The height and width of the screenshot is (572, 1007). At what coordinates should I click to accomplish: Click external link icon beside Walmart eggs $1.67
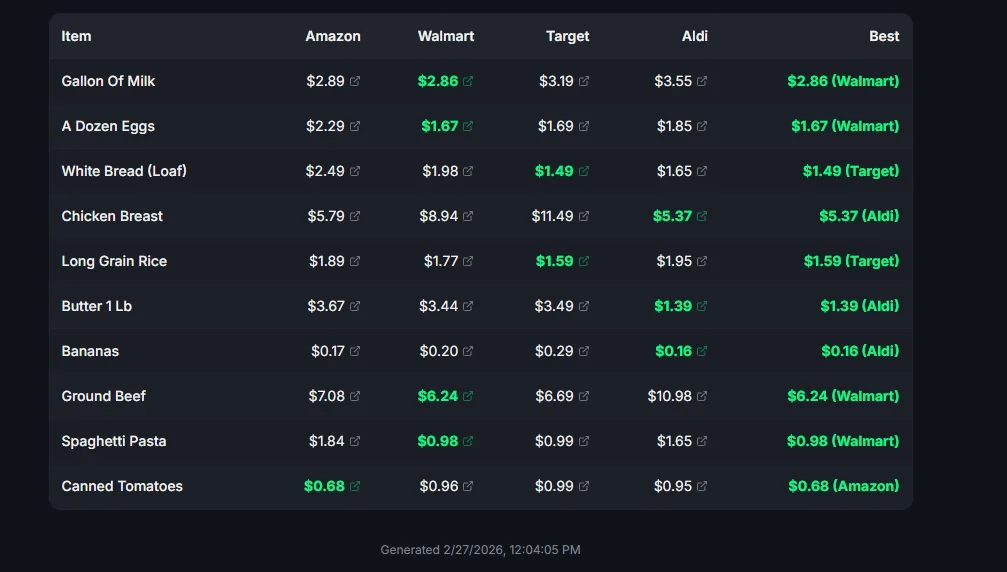tap(468, 126)
